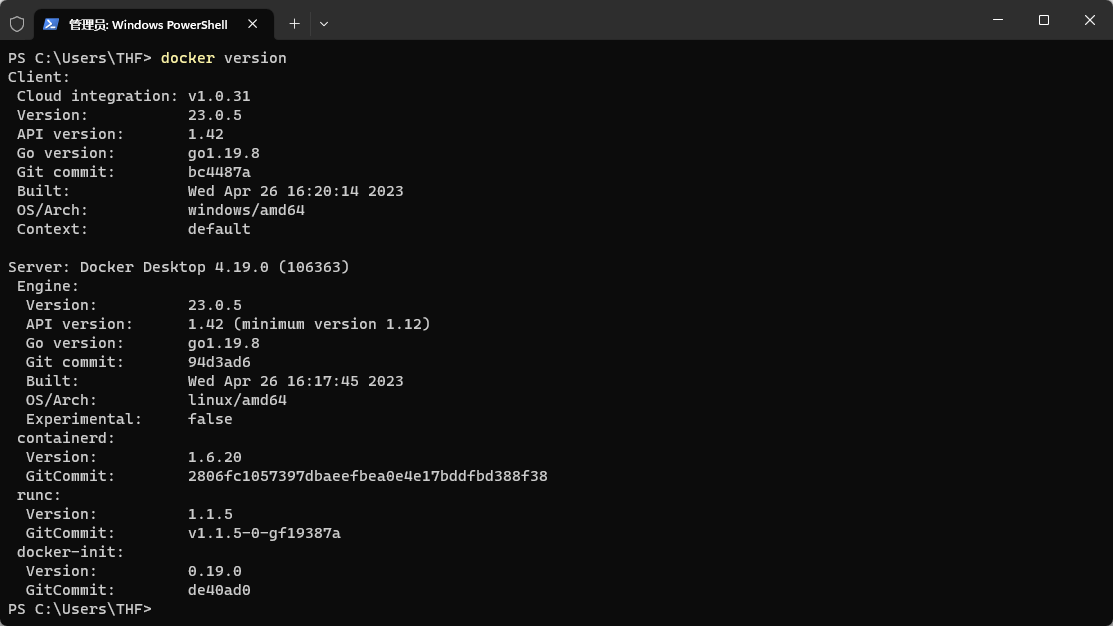Click Context value default
1113x626 pixels.
pyautogui.click(x=219, y=229)
